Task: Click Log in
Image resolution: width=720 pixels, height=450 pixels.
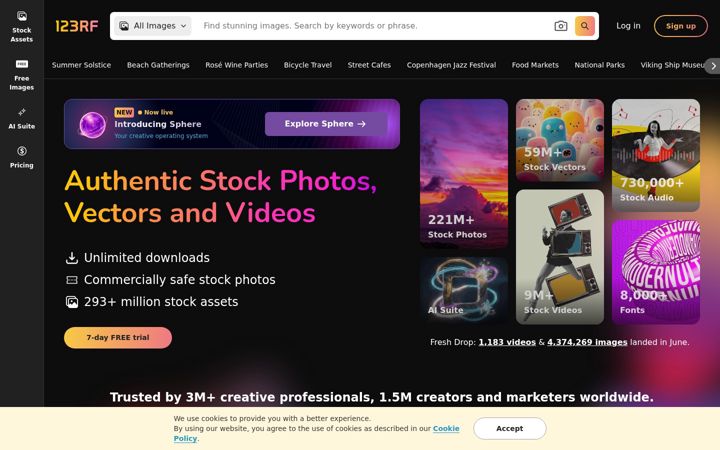Action: point(628,26)
